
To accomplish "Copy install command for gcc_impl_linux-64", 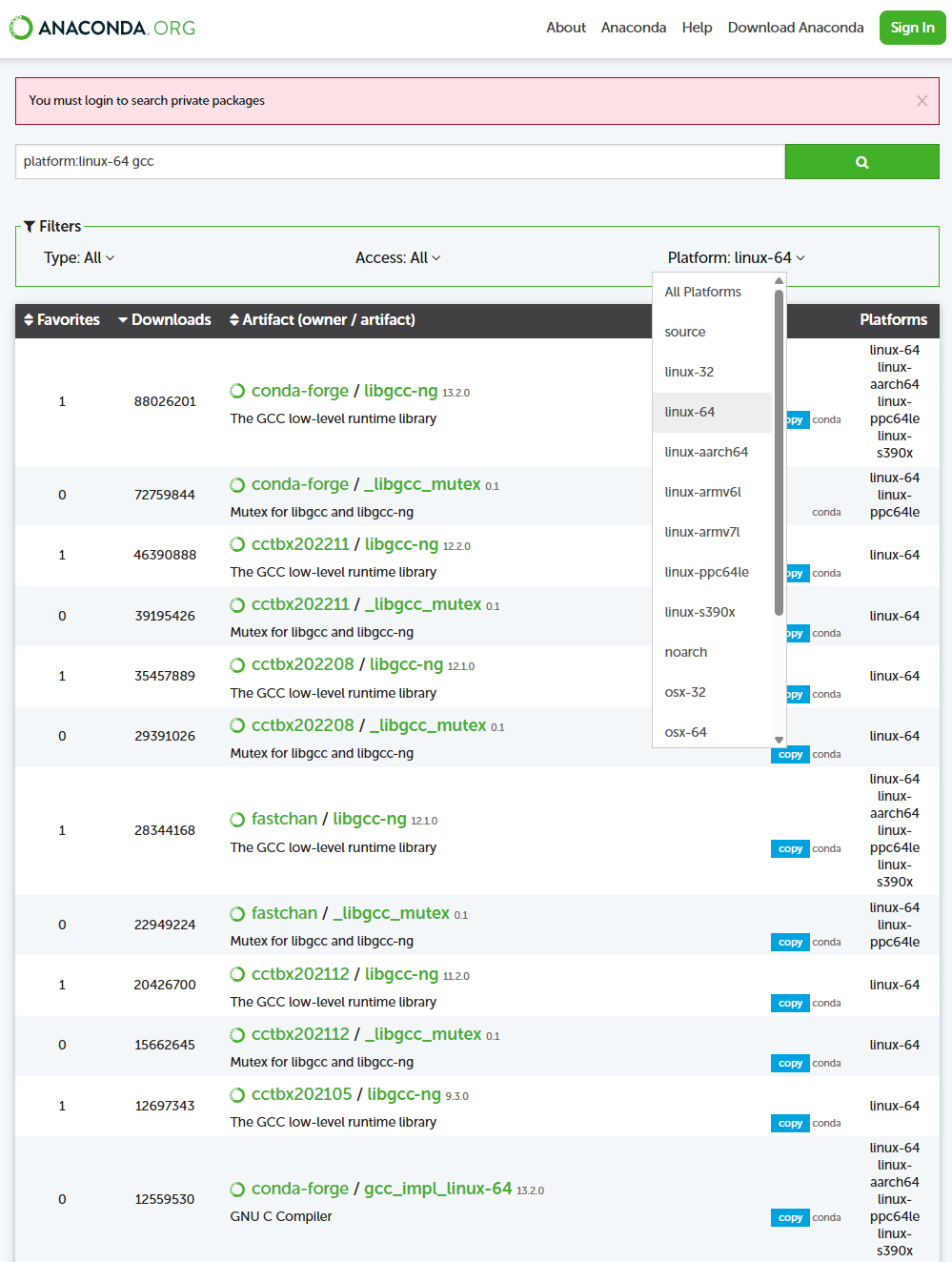I will pos(790,1218).
